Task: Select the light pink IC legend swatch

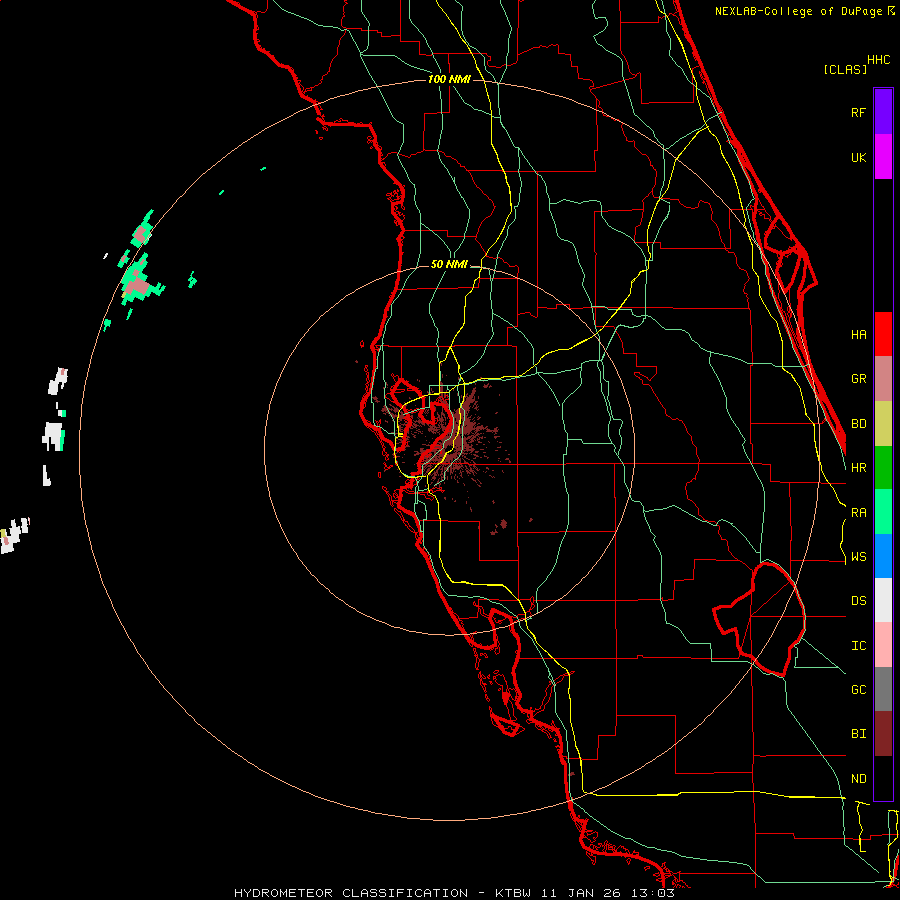Action: 883,645
